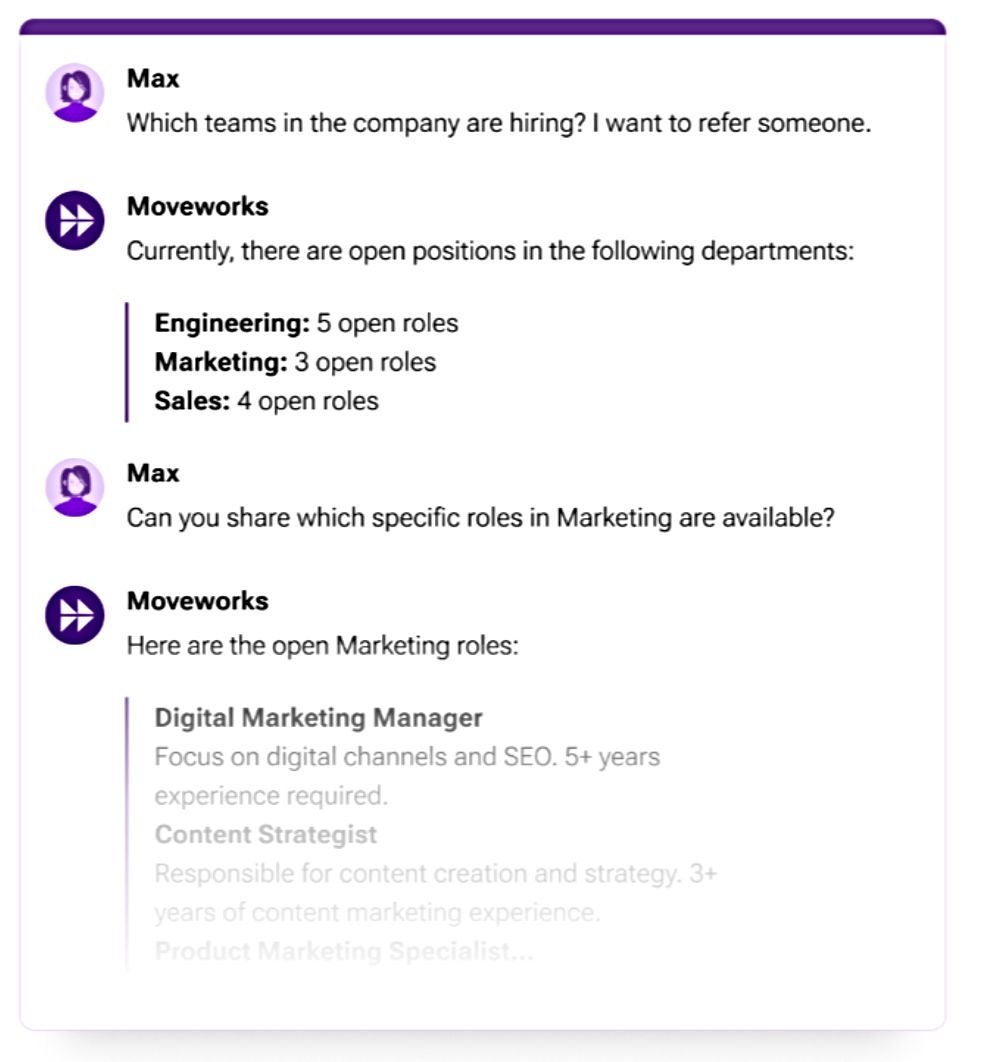Click the "Currently, there are open positions" message text
This screenshot has width=990, height=1062.
pos(489,251)
